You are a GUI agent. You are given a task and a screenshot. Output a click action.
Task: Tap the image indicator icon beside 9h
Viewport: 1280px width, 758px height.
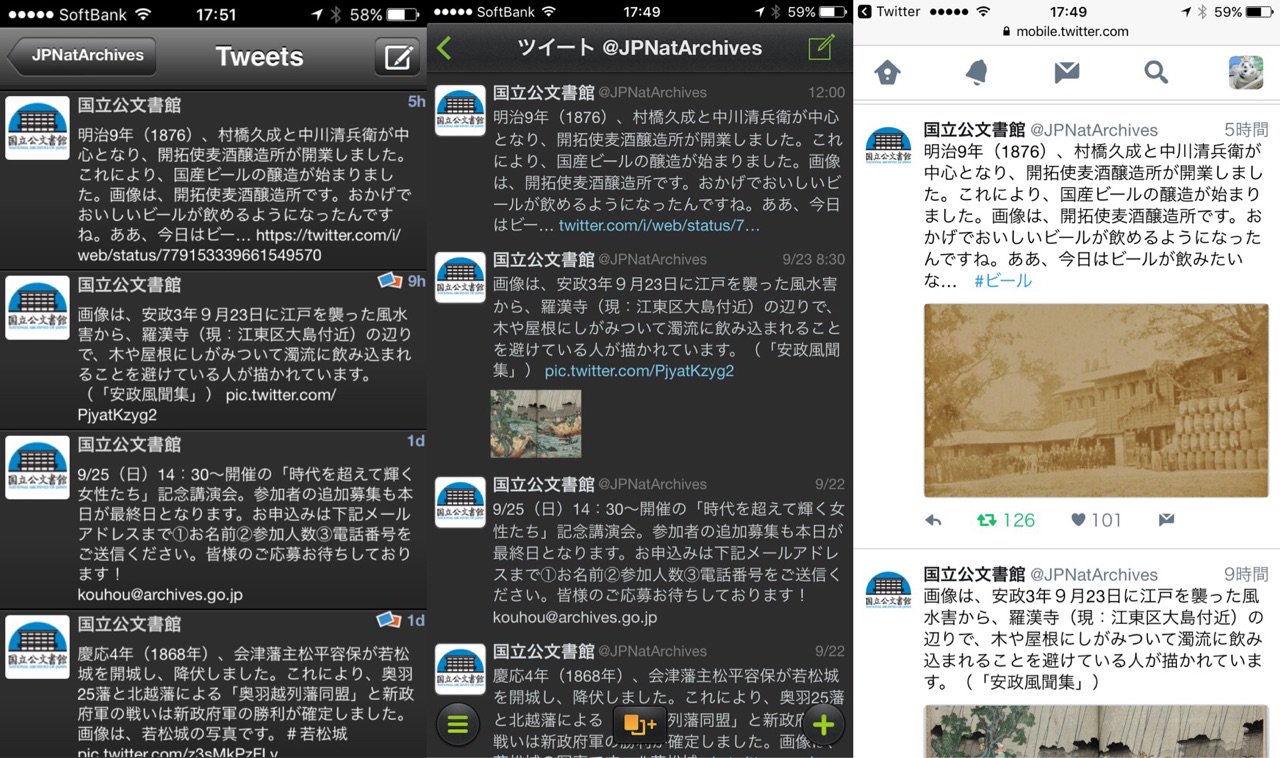(x=389, y=281)
